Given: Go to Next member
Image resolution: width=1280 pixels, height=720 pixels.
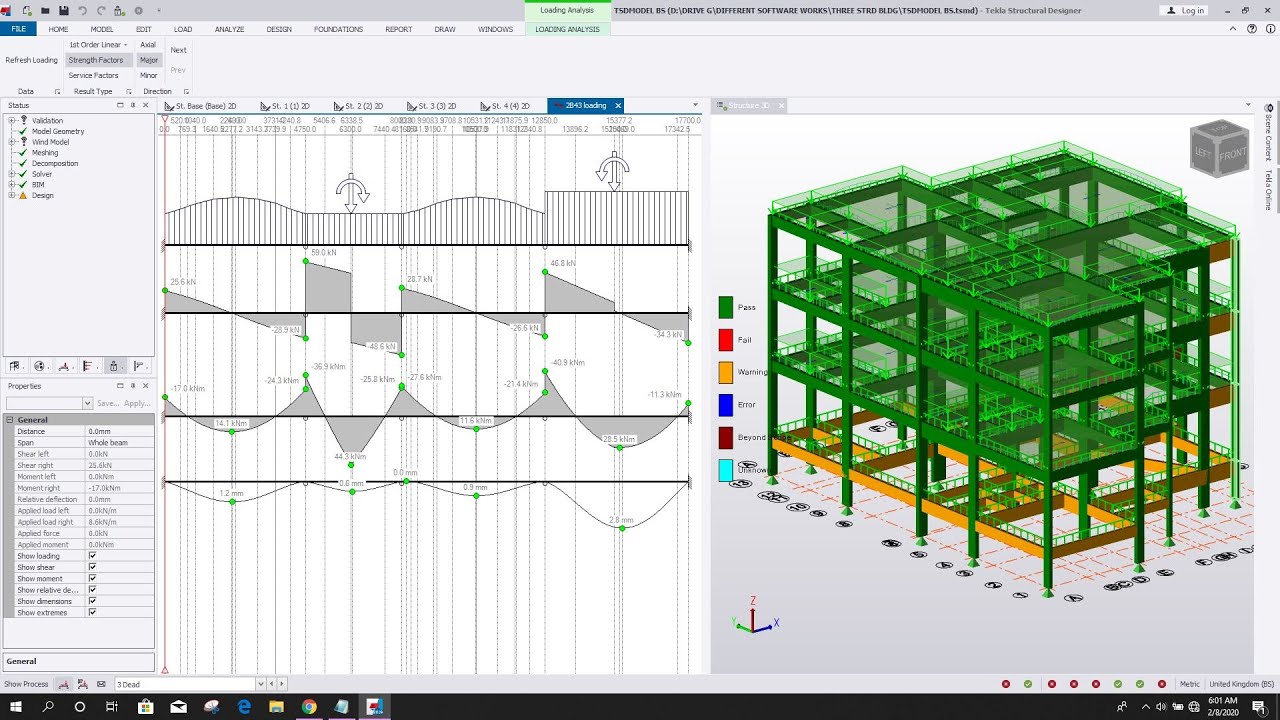Looking at the screenshot, I should pos(178,50).
